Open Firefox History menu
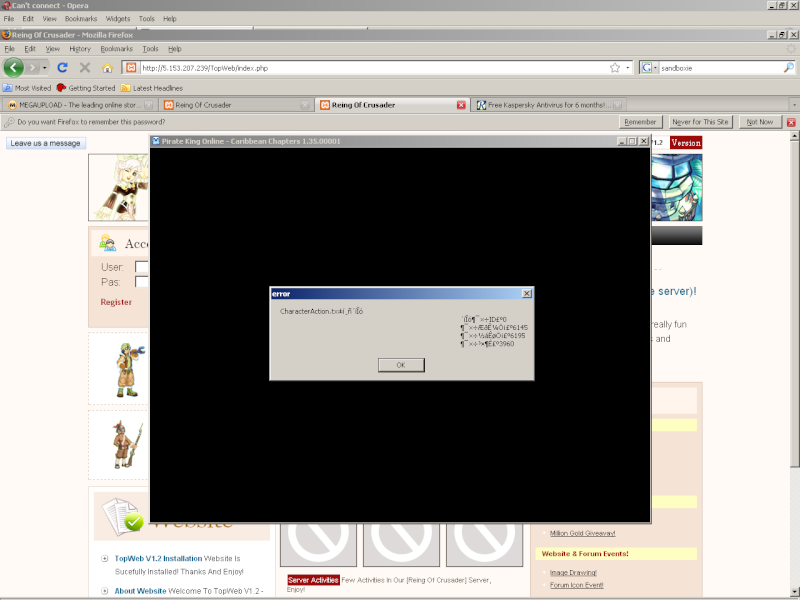Image resolution: width=800 pixels, height=600 pixels. click(x=80, y=49)
